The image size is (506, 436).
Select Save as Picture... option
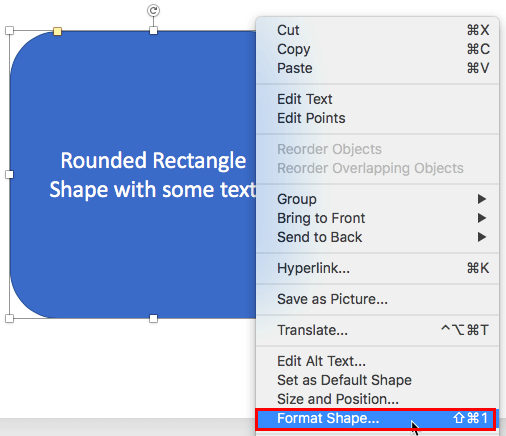[377, 299]
